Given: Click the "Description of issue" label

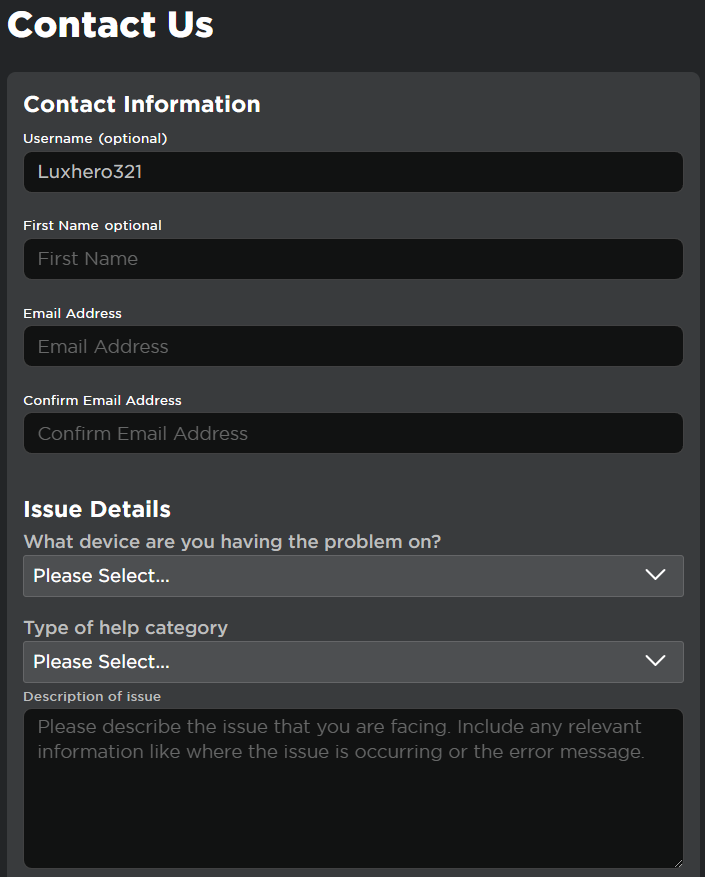Looking at the screenshot, I should pos(92,696).
